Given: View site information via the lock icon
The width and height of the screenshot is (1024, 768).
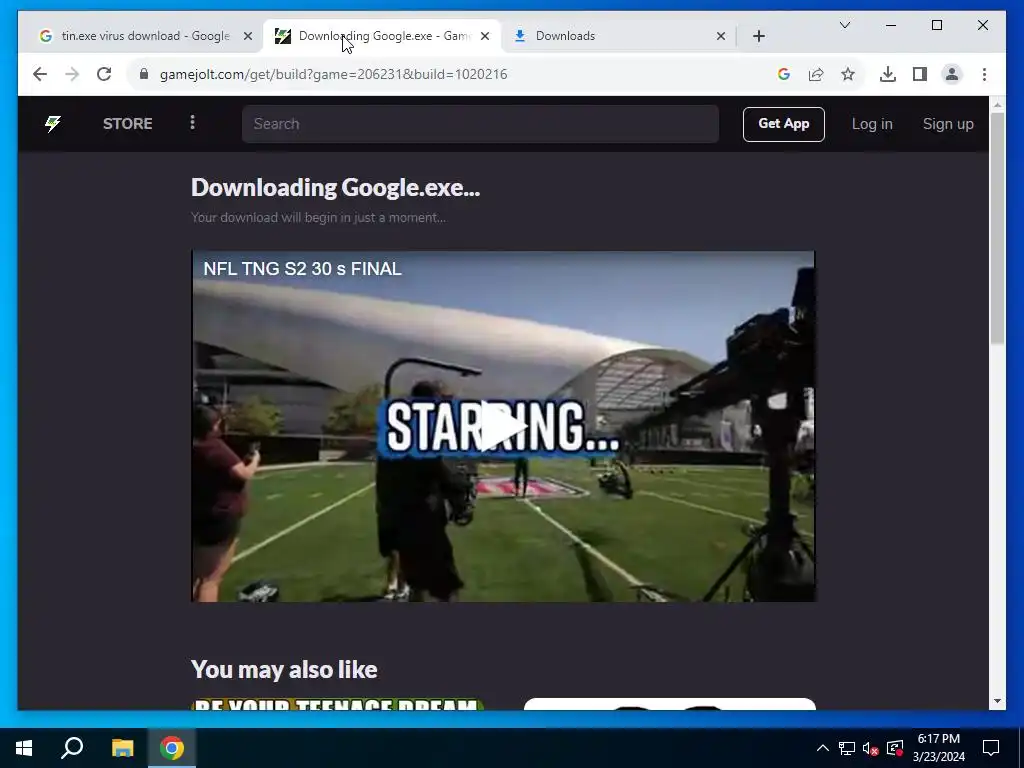Looking at the screenshot, I should click(144, 74).
